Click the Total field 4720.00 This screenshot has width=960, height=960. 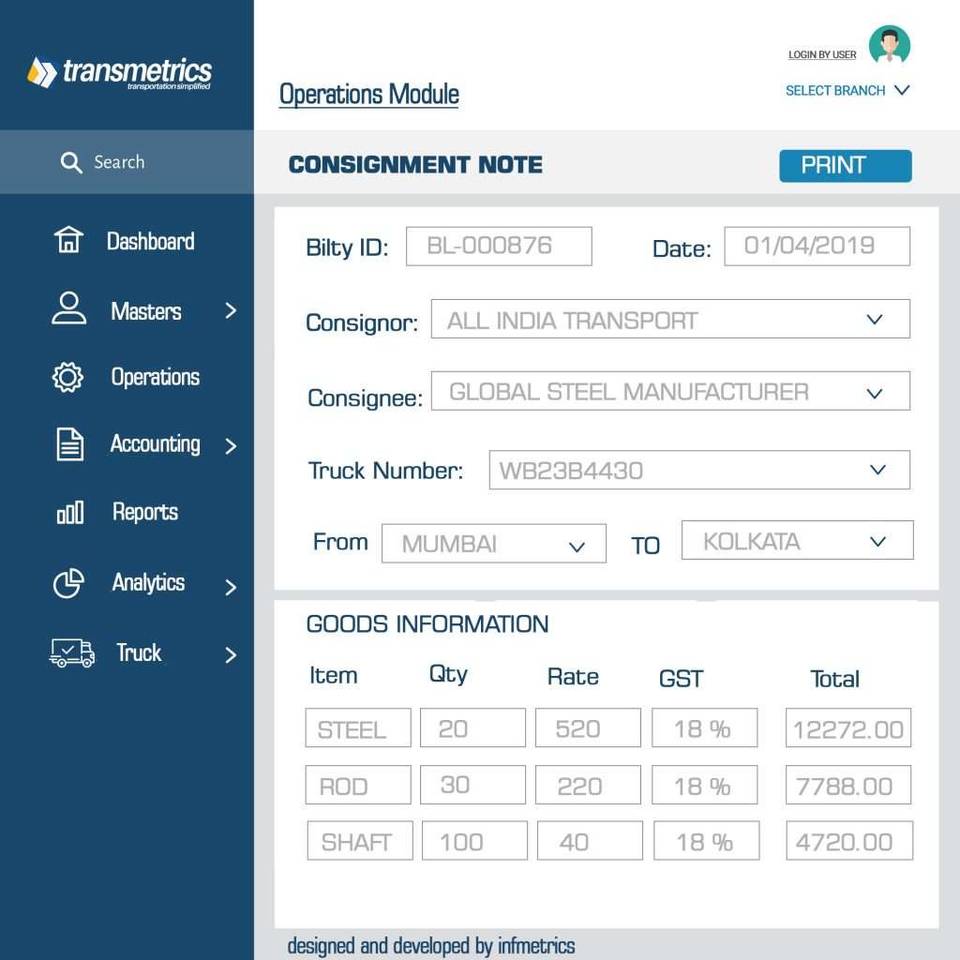point(849,841)
